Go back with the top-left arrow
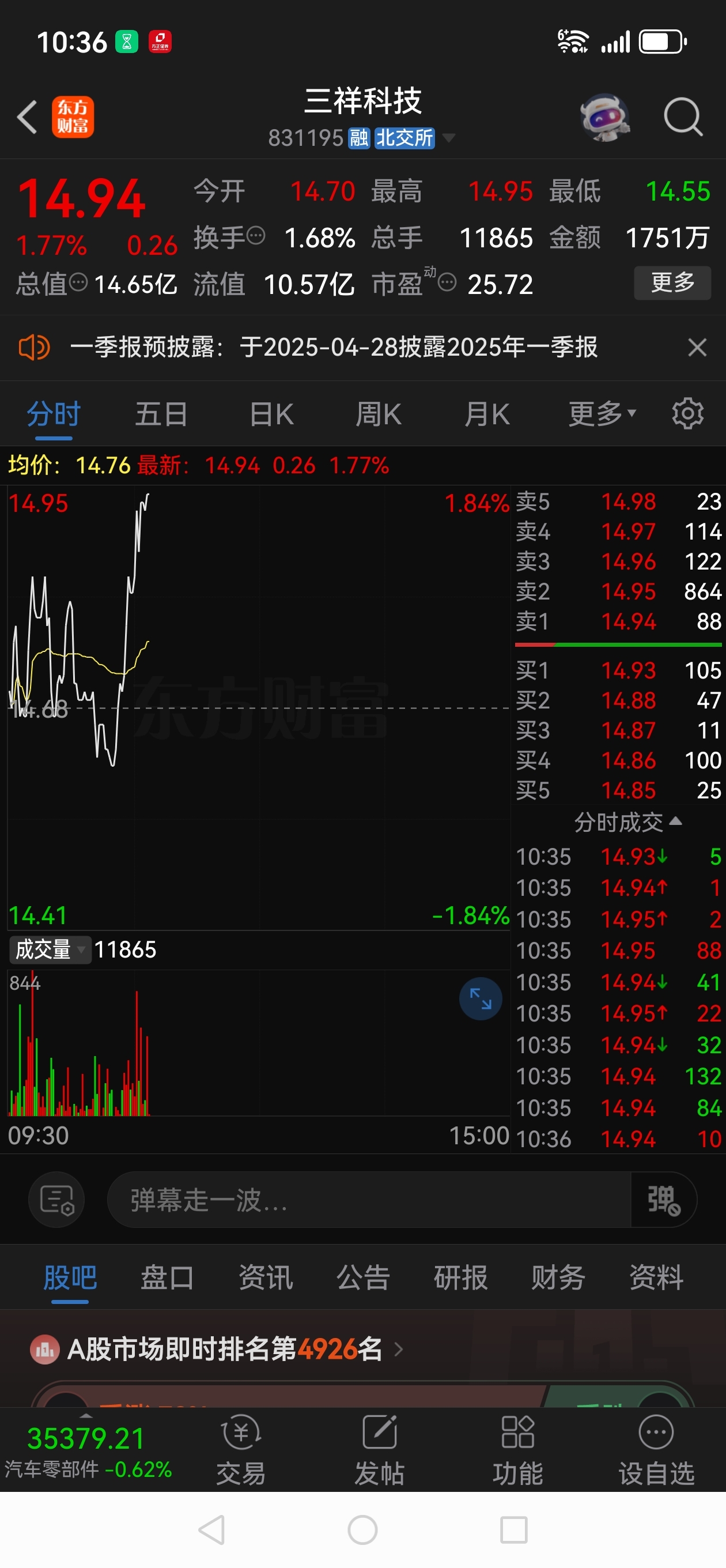The width and height of the screenshot is (726, 1568). 28,116
